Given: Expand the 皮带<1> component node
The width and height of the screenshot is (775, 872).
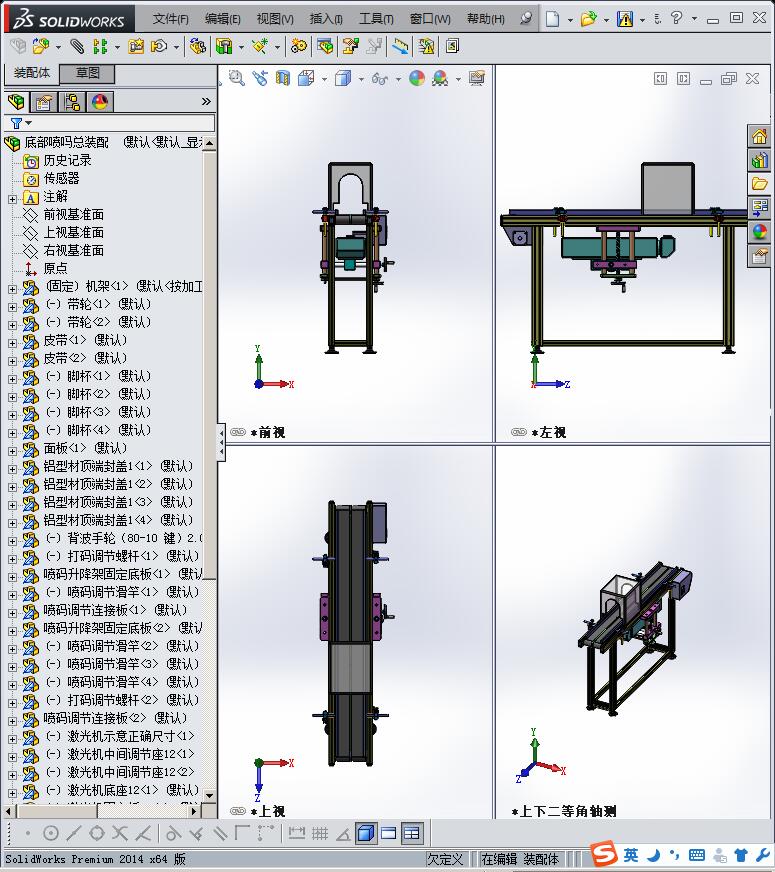Looking at the screenshot, I should pos(12,343).
